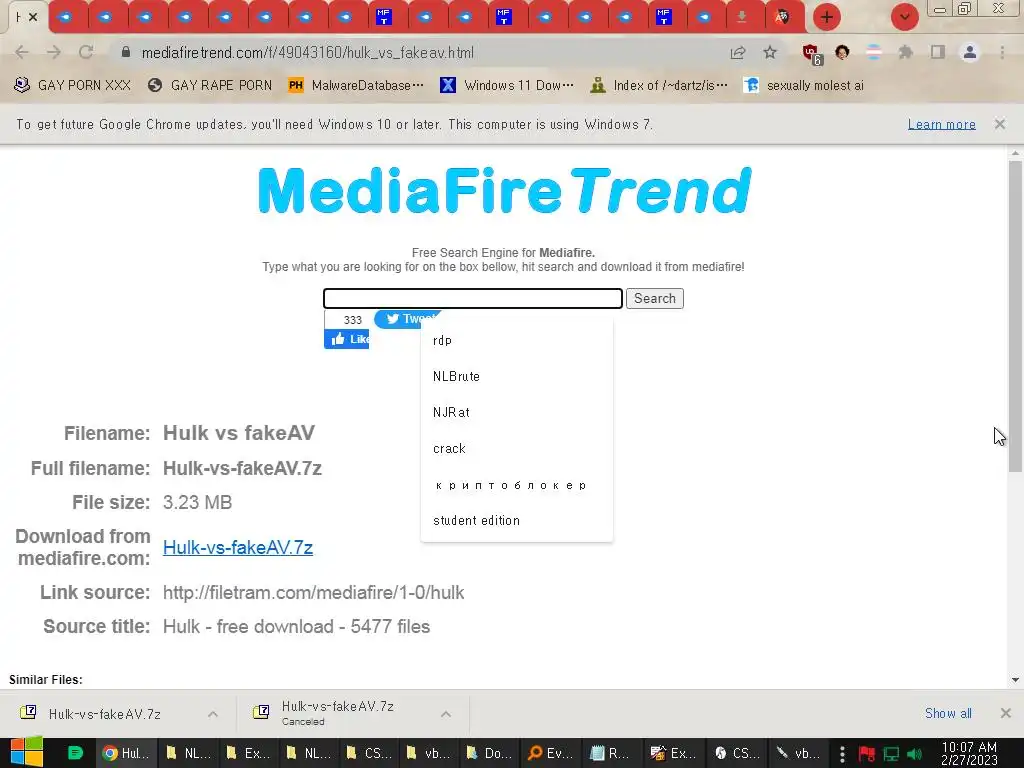Close the active tab with its X

(x=33, y=17)
